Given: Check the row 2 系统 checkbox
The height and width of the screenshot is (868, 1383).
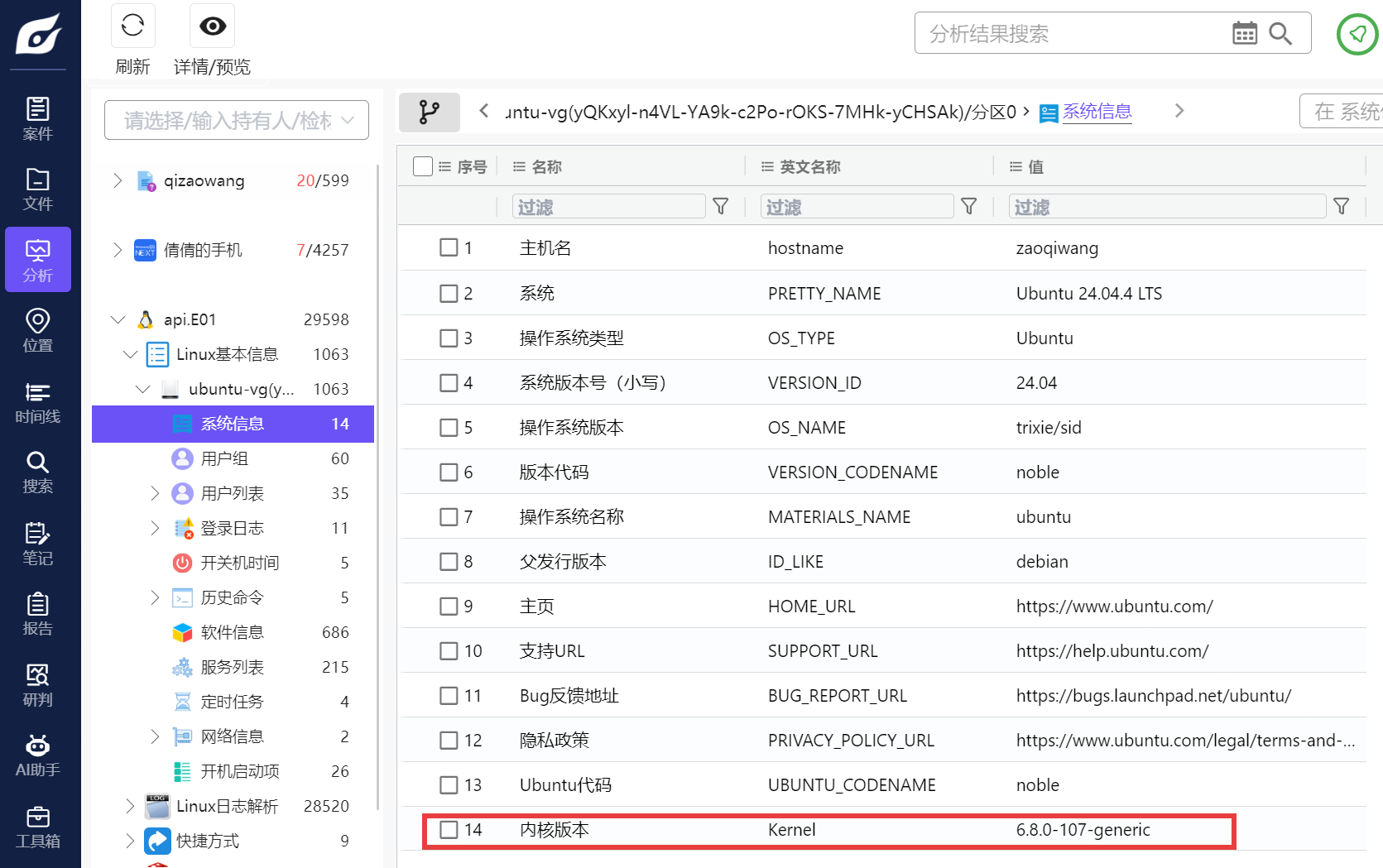Looking at the screenshot, I should pos(449,293).
